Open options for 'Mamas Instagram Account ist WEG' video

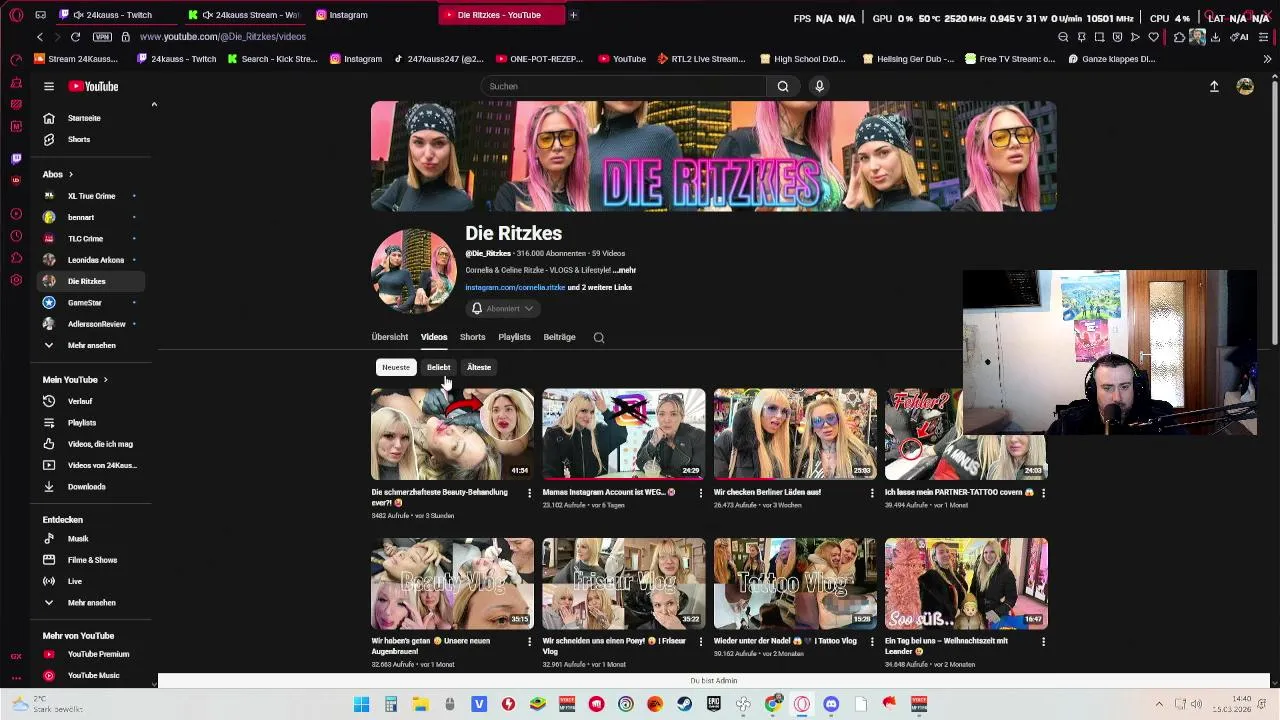(x=700, y=493)
